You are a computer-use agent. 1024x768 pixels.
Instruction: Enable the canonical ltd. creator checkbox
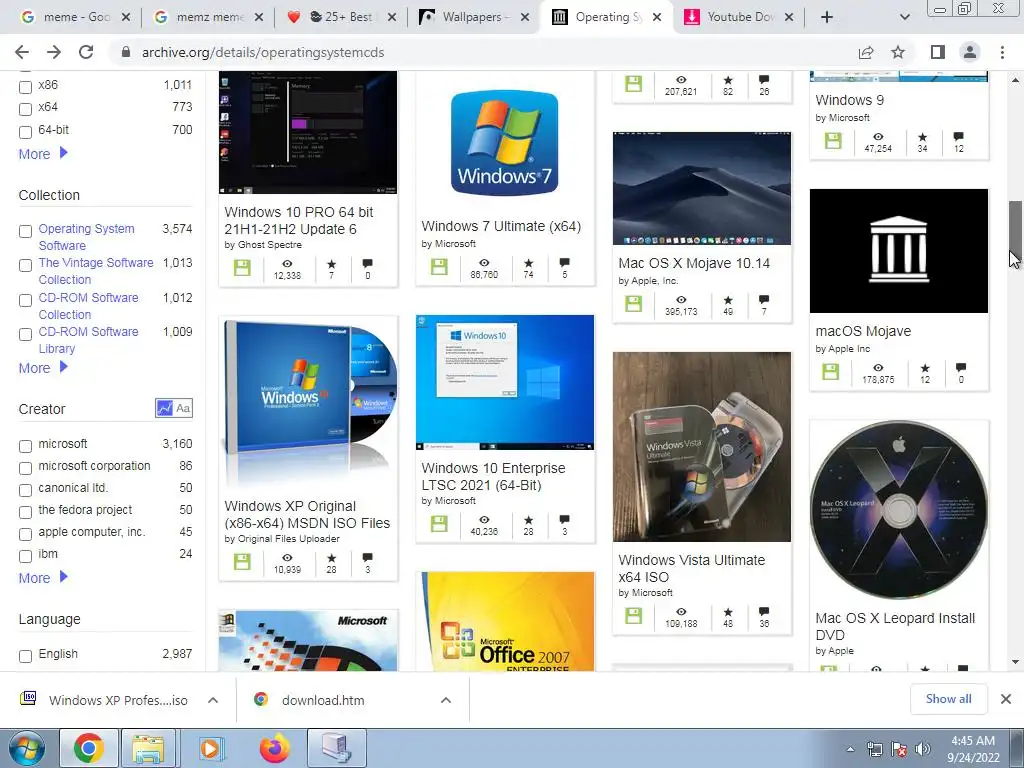click(x=25, y=490)
